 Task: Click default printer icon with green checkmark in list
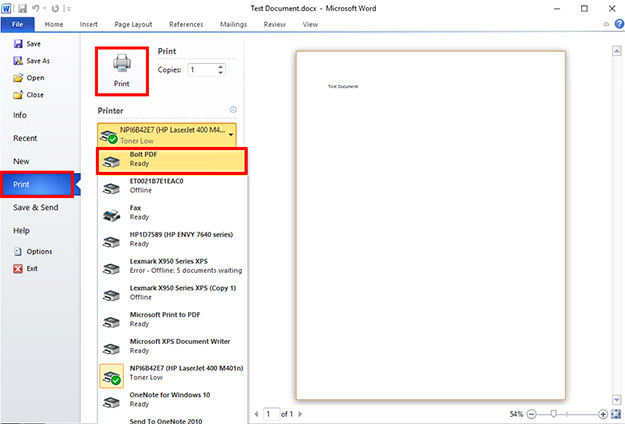112,376
